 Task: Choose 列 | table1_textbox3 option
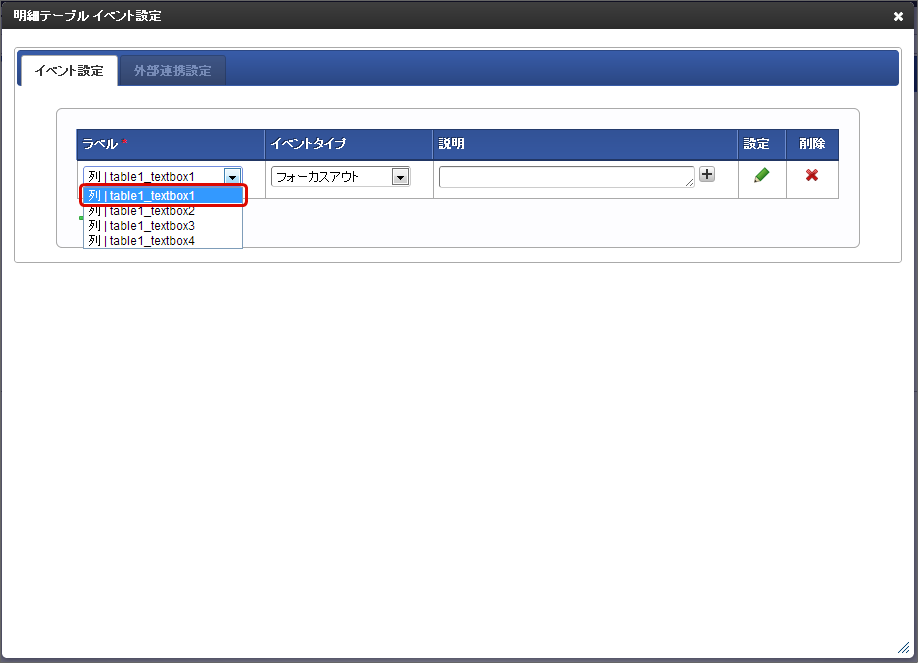click(x=163, y=225)
